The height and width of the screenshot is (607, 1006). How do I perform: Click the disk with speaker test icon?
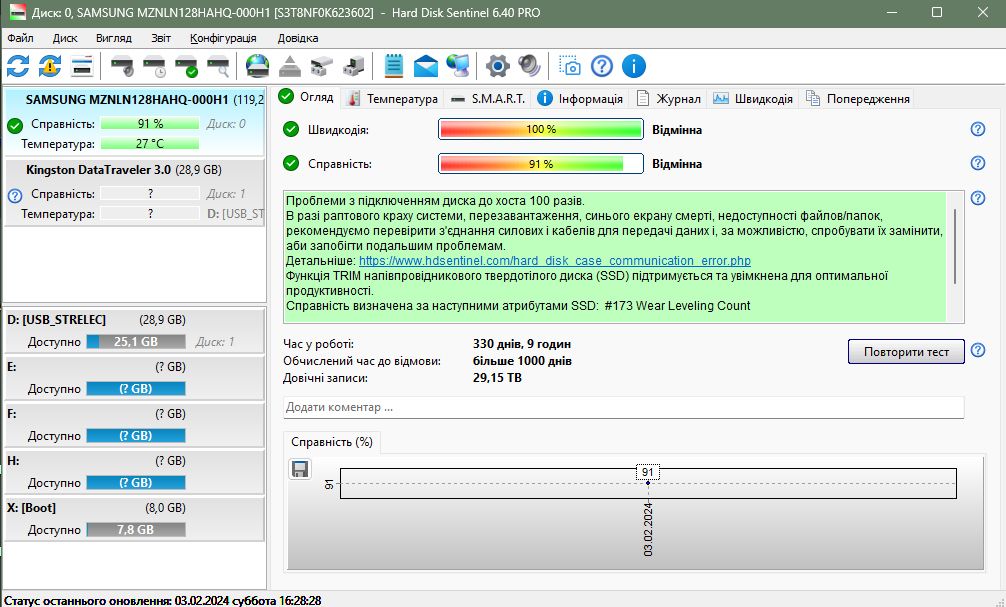[x=122, y=66]
